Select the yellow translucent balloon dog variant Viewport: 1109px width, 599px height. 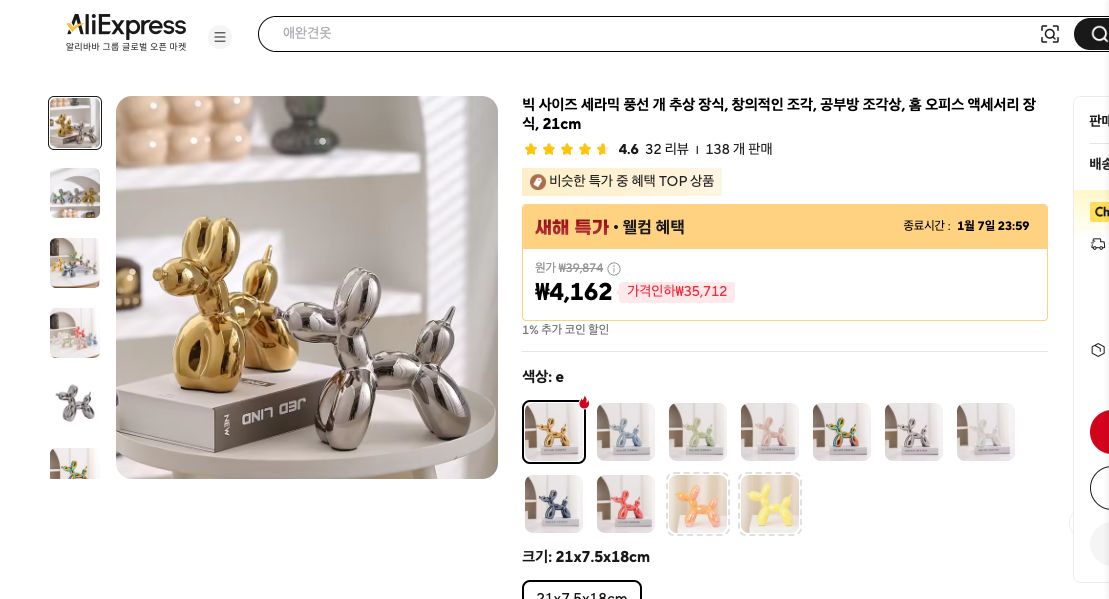pyautogui.click(x=769, y=503)
